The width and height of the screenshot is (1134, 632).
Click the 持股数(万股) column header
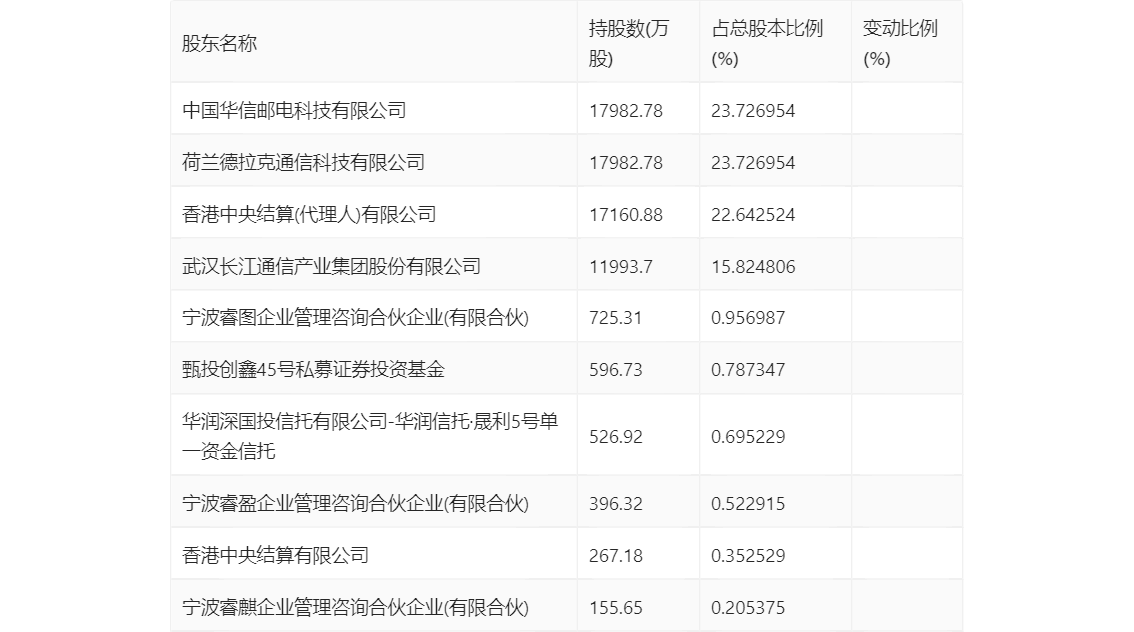(x=628, y=43)
